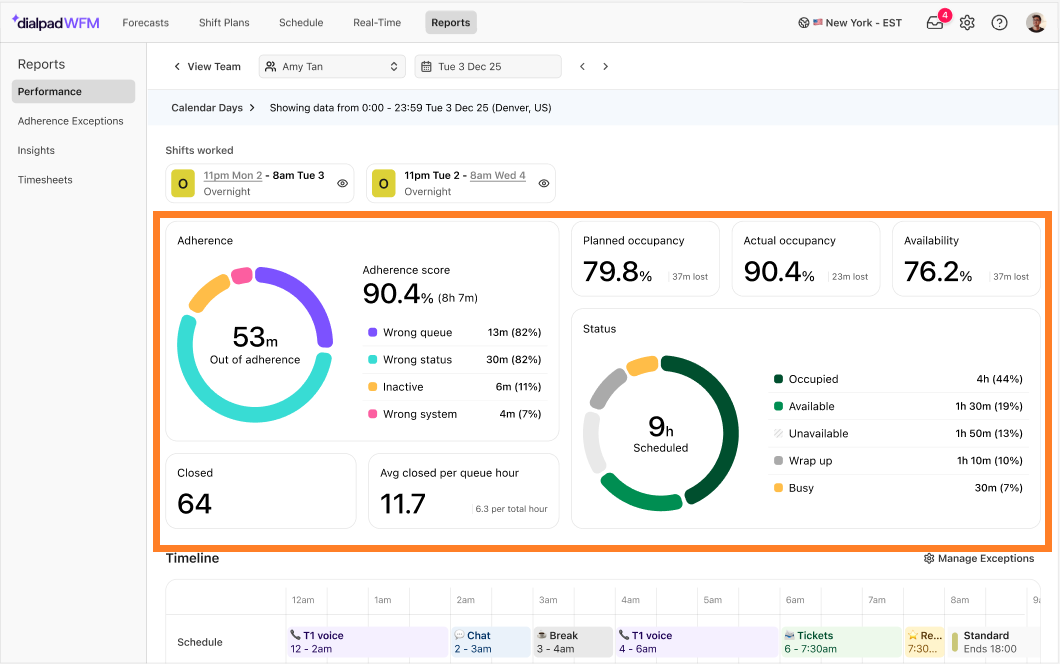Select Performance in the Reports sidebar

(73, 91)
